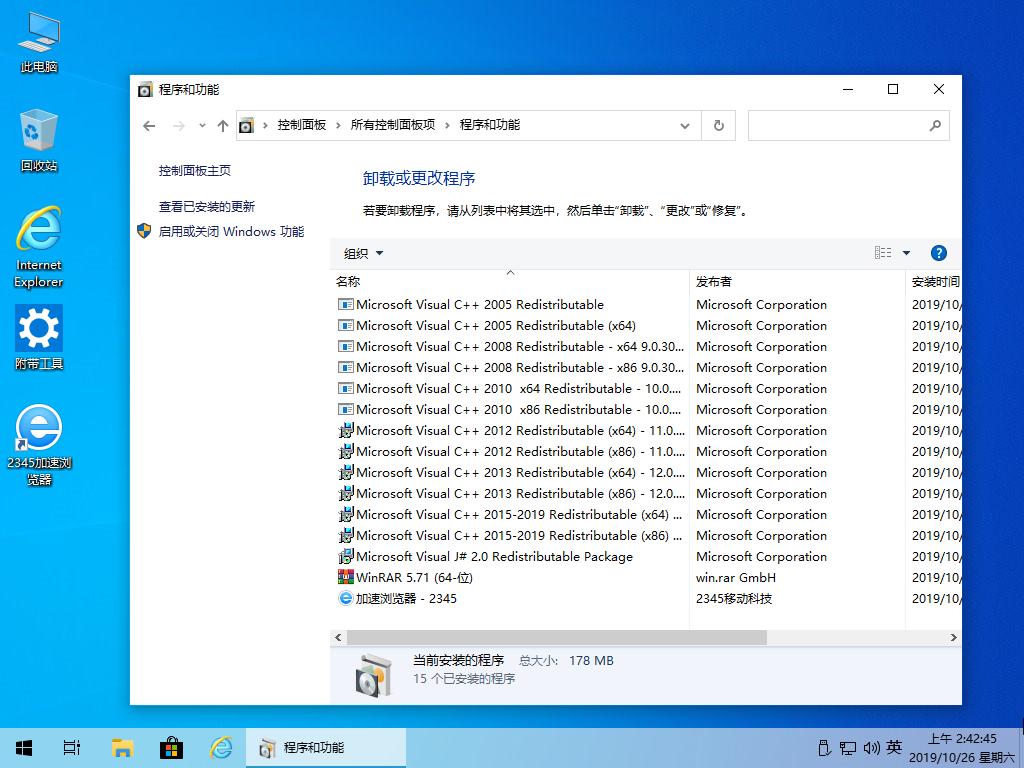The height and width of the screenshot is (768, 1024).
Task: Click the volume speaker tray icon
Action: (x=872, y=748)
